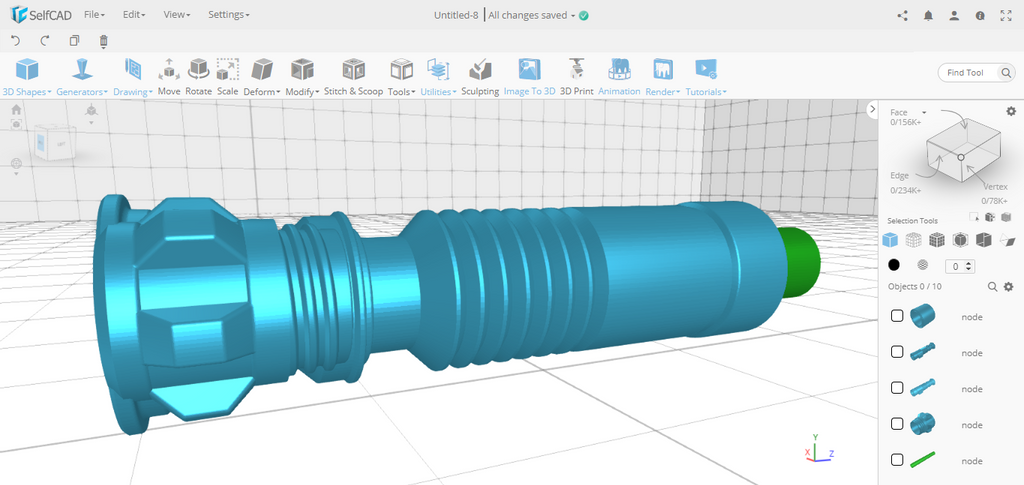Click the Share icon

tap(903, 16)
